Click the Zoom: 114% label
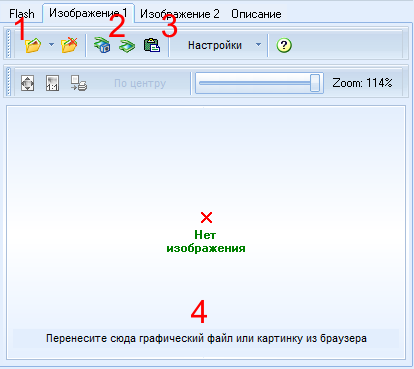This screenshot has height=369, width=414. pos(362,83)
